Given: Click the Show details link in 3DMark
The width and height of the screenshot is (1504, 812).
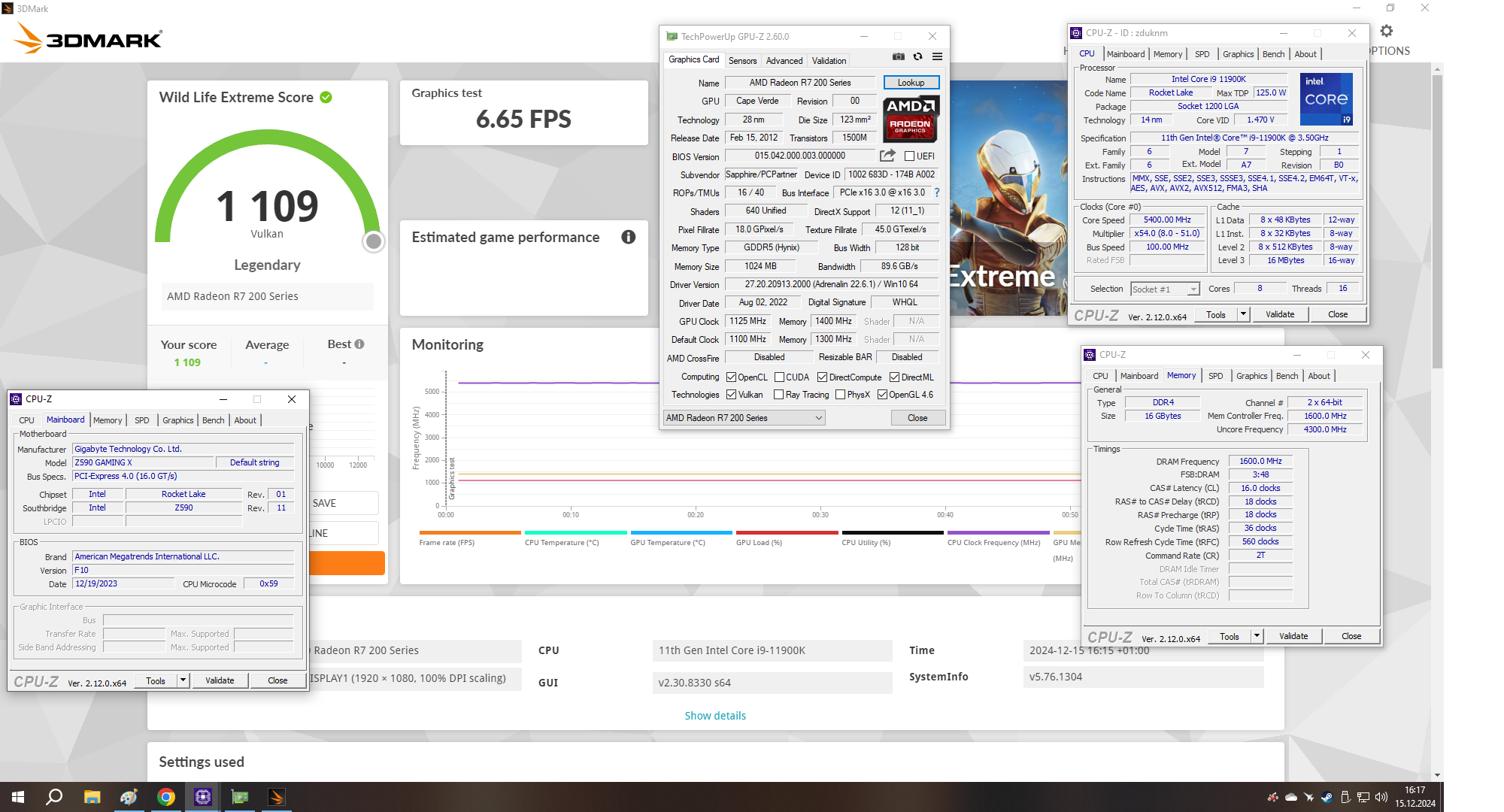Looking at the screenshot, I should coord(715,716).
